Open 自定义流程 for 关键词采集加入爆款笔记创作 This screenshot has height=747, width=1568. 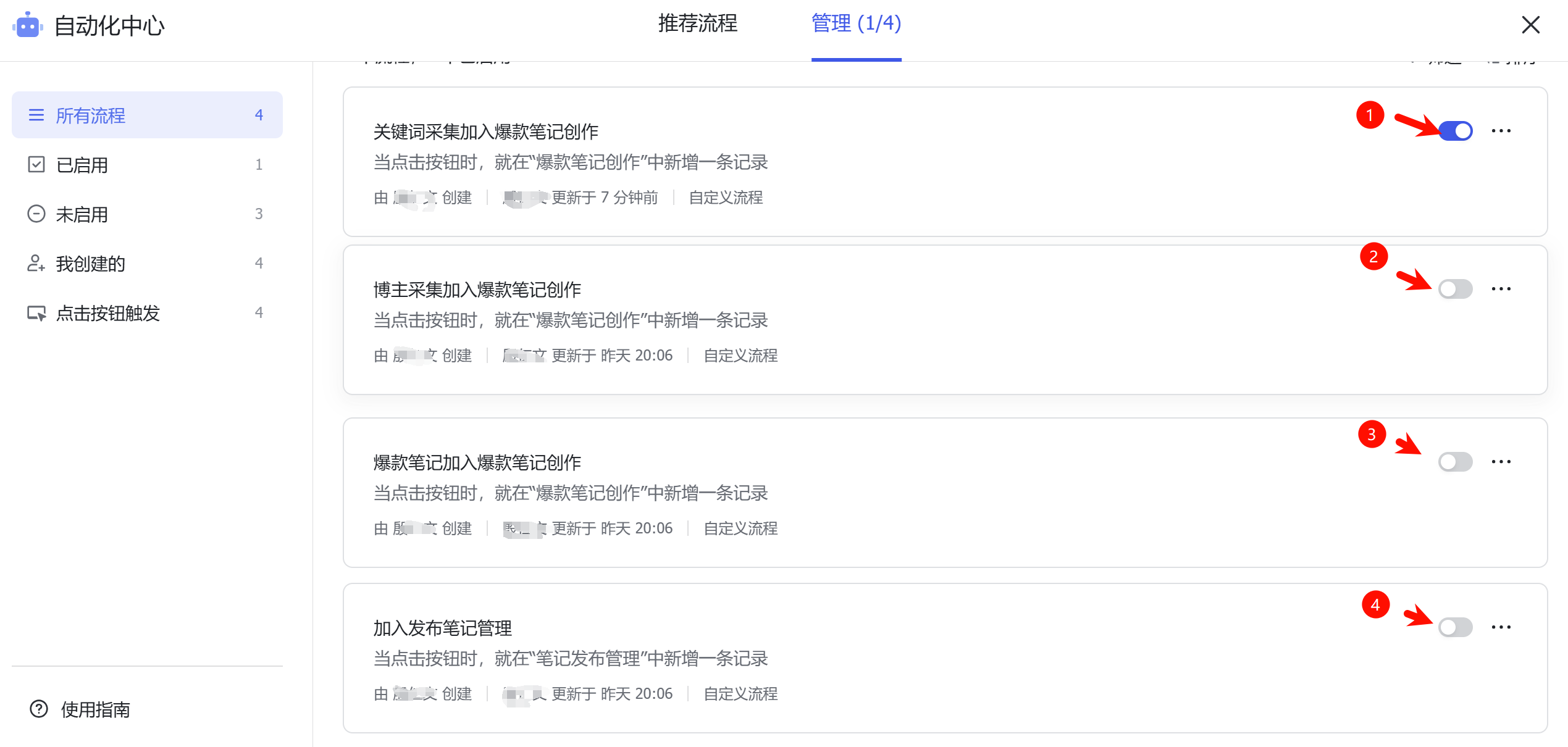(x=726, y=198)
